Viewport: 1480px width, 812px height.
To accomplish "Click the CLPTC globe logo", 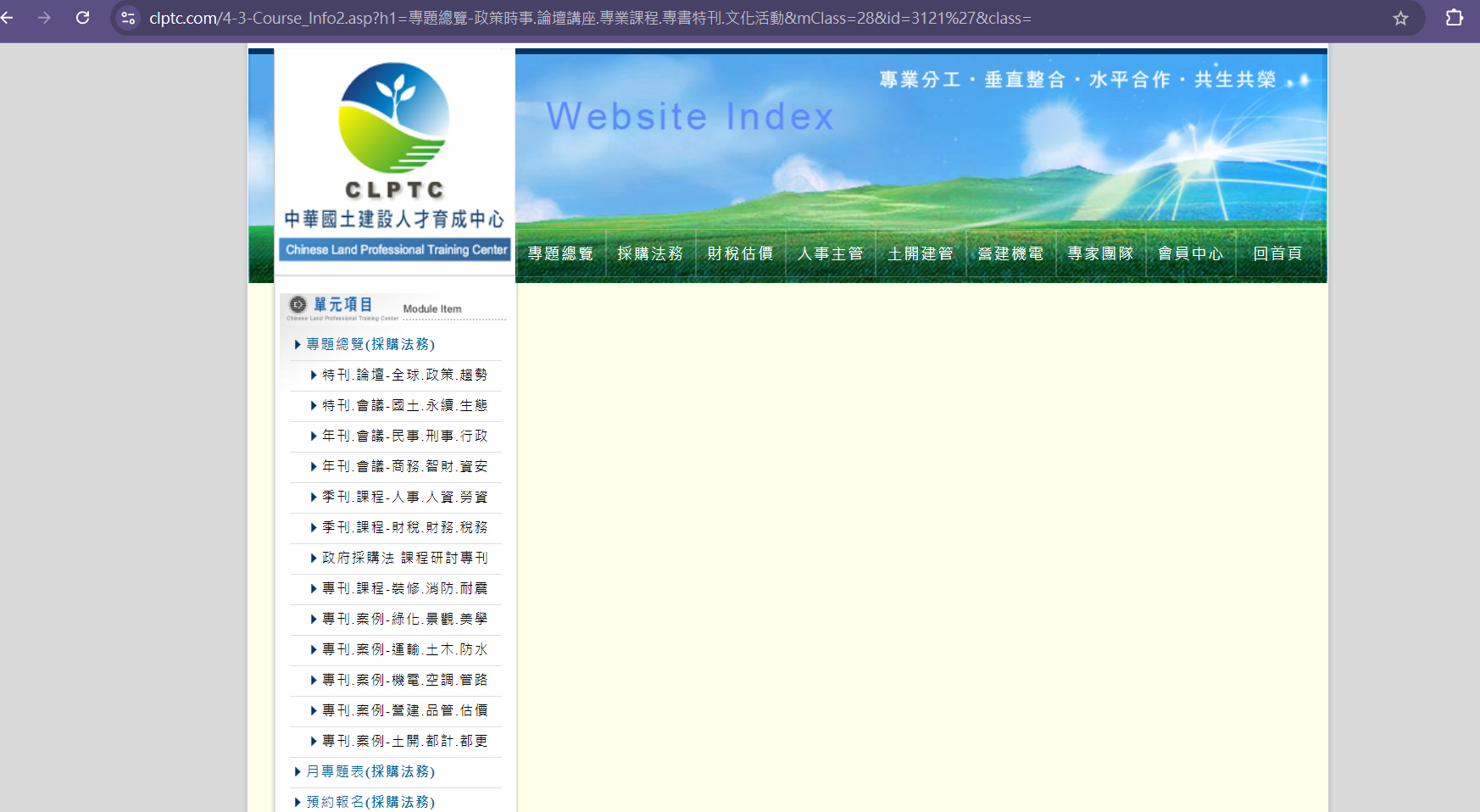I will pos(394,118).
